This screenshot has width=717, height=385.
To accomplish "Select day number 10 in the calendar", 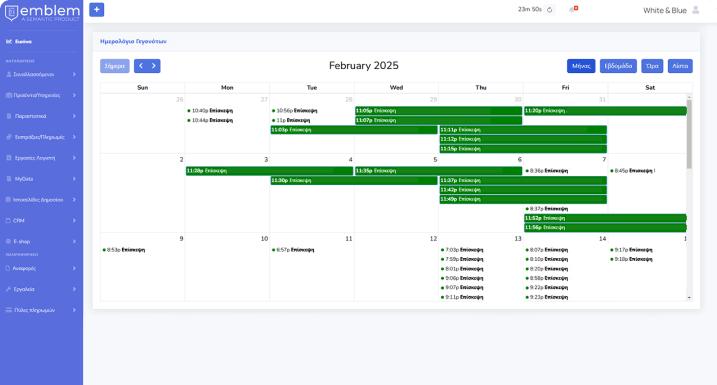I will tap(264, 239).
